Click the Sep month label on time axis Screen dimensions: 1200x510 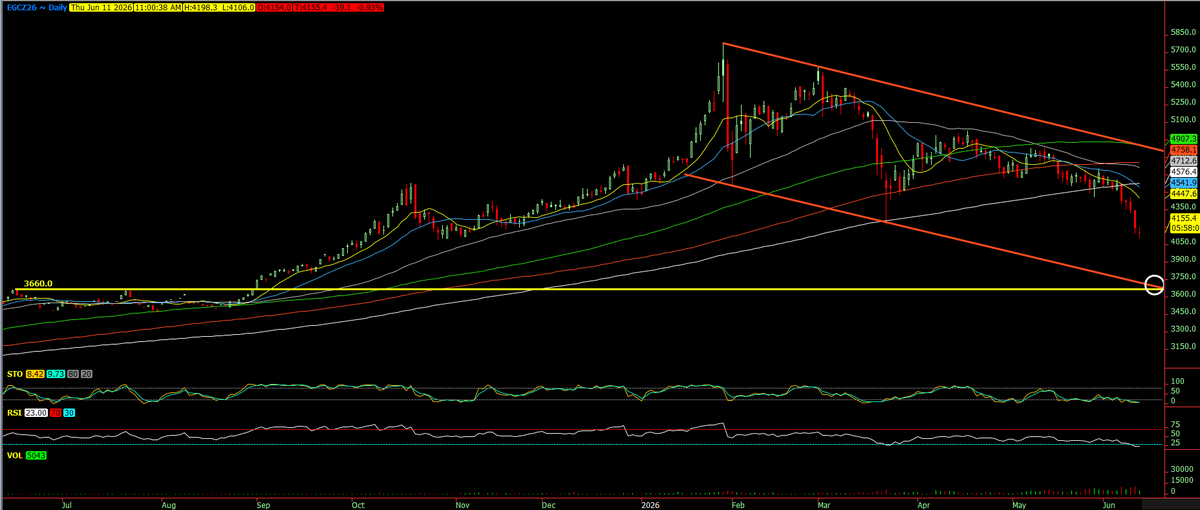[264, 505]
